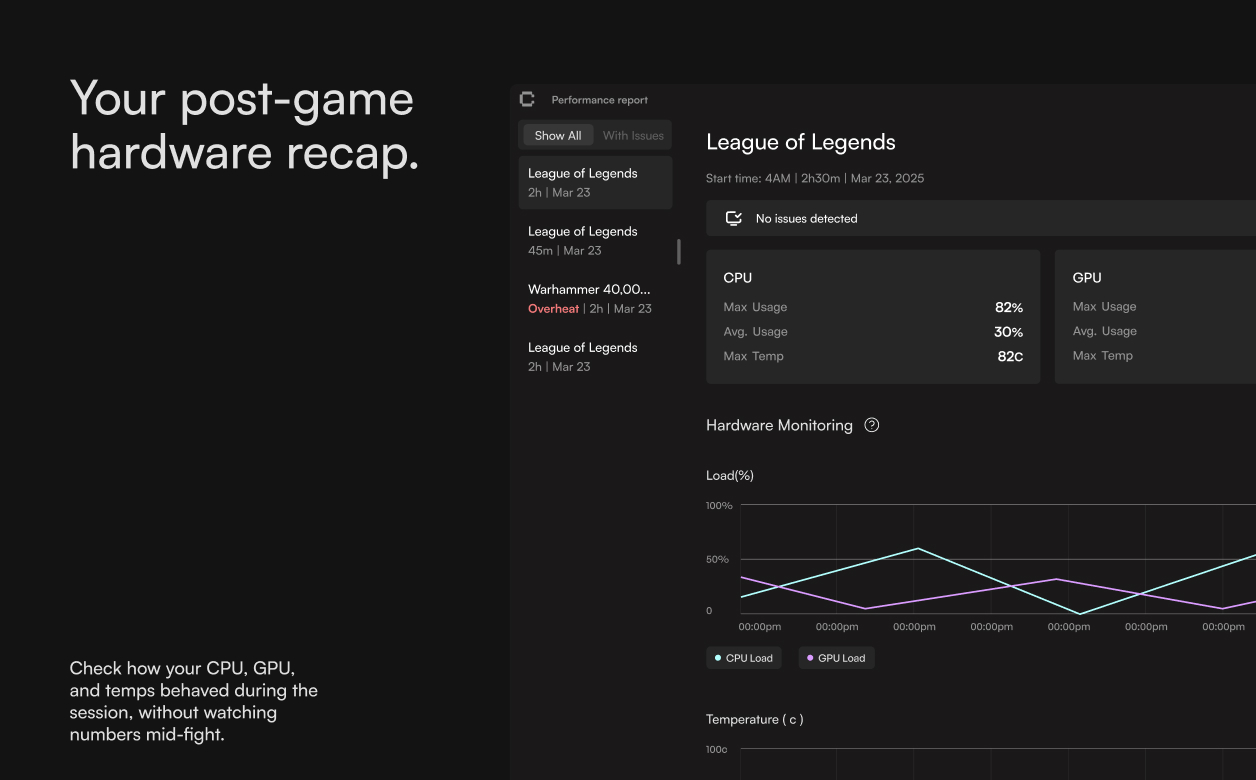
Task: Click the 50% axis label on Load chart
Action: [x=717, y=559]
